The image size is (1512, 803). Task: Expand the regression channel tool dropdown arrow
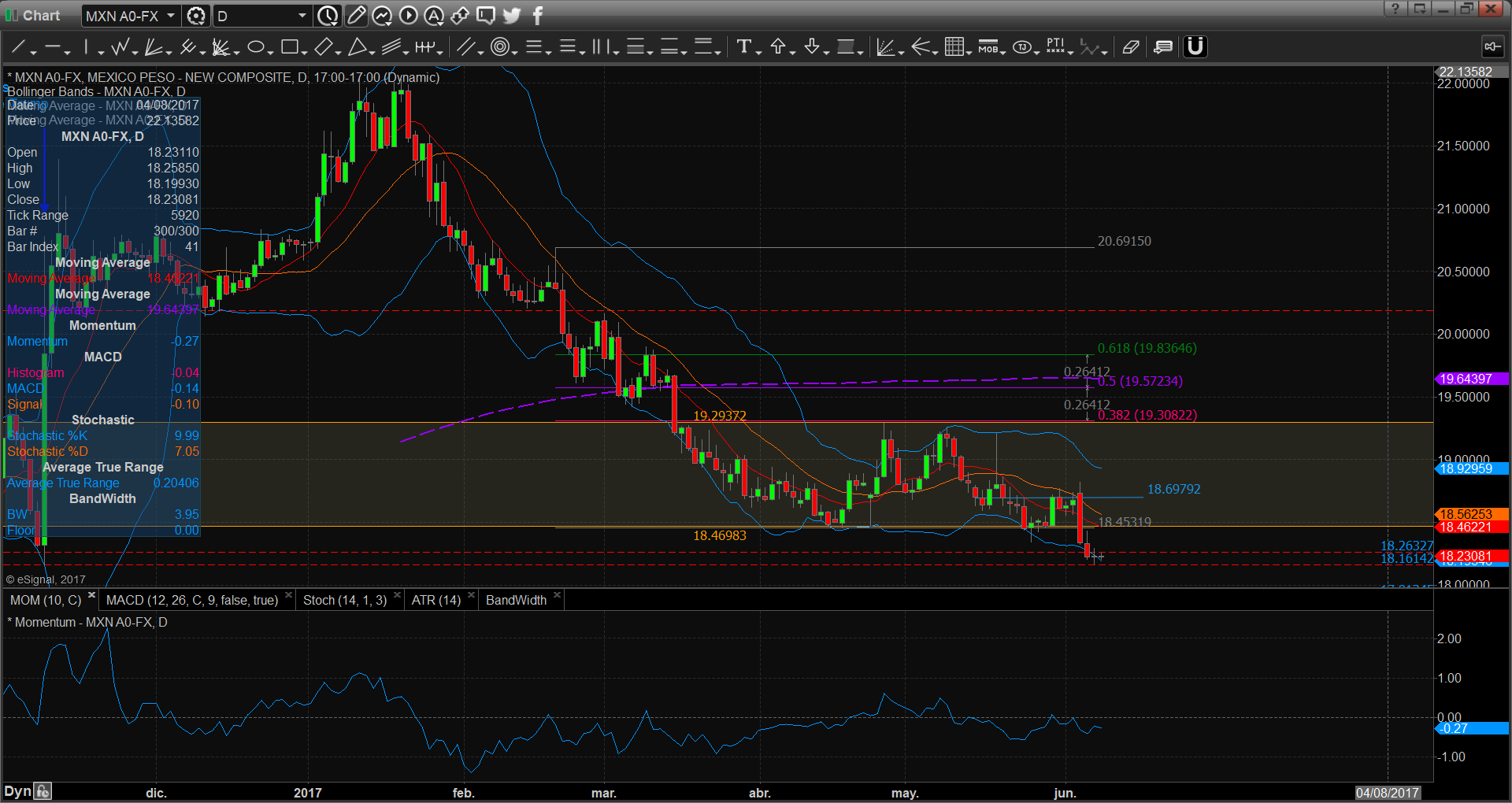tap(406, 52)
